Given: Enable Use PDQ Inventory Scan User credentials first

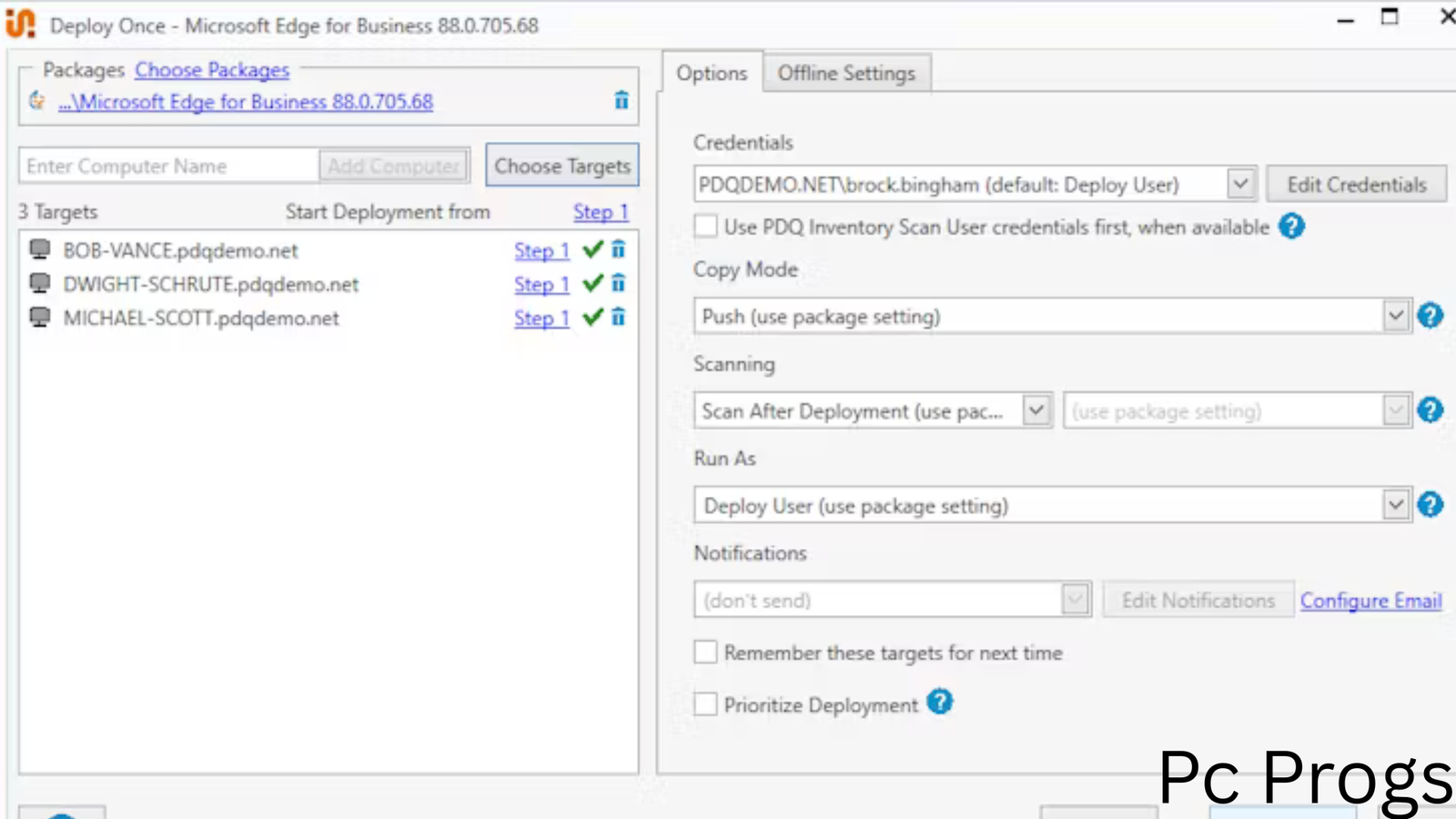Looking at the screenshot, I should coord(705,226).
